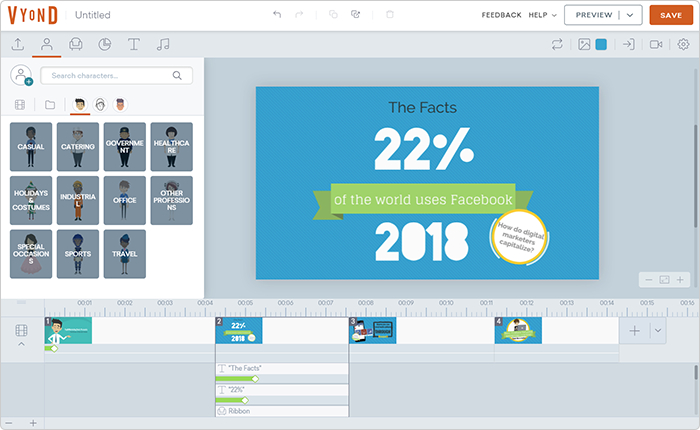Select scene 3 thumbnail in timeline

(x=373, y=330)
